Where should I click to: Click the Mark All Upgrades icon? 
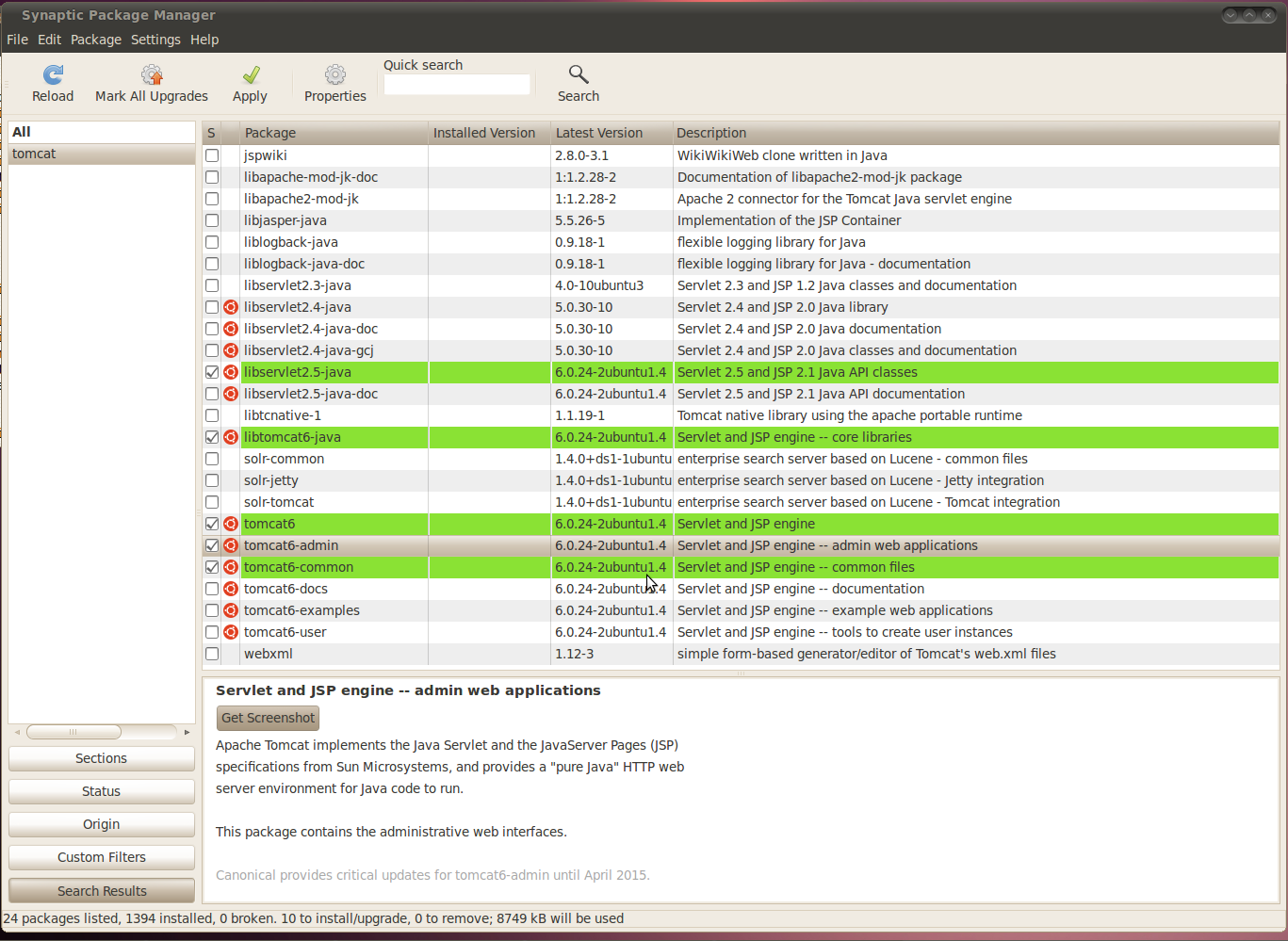[x=152, y=74]
